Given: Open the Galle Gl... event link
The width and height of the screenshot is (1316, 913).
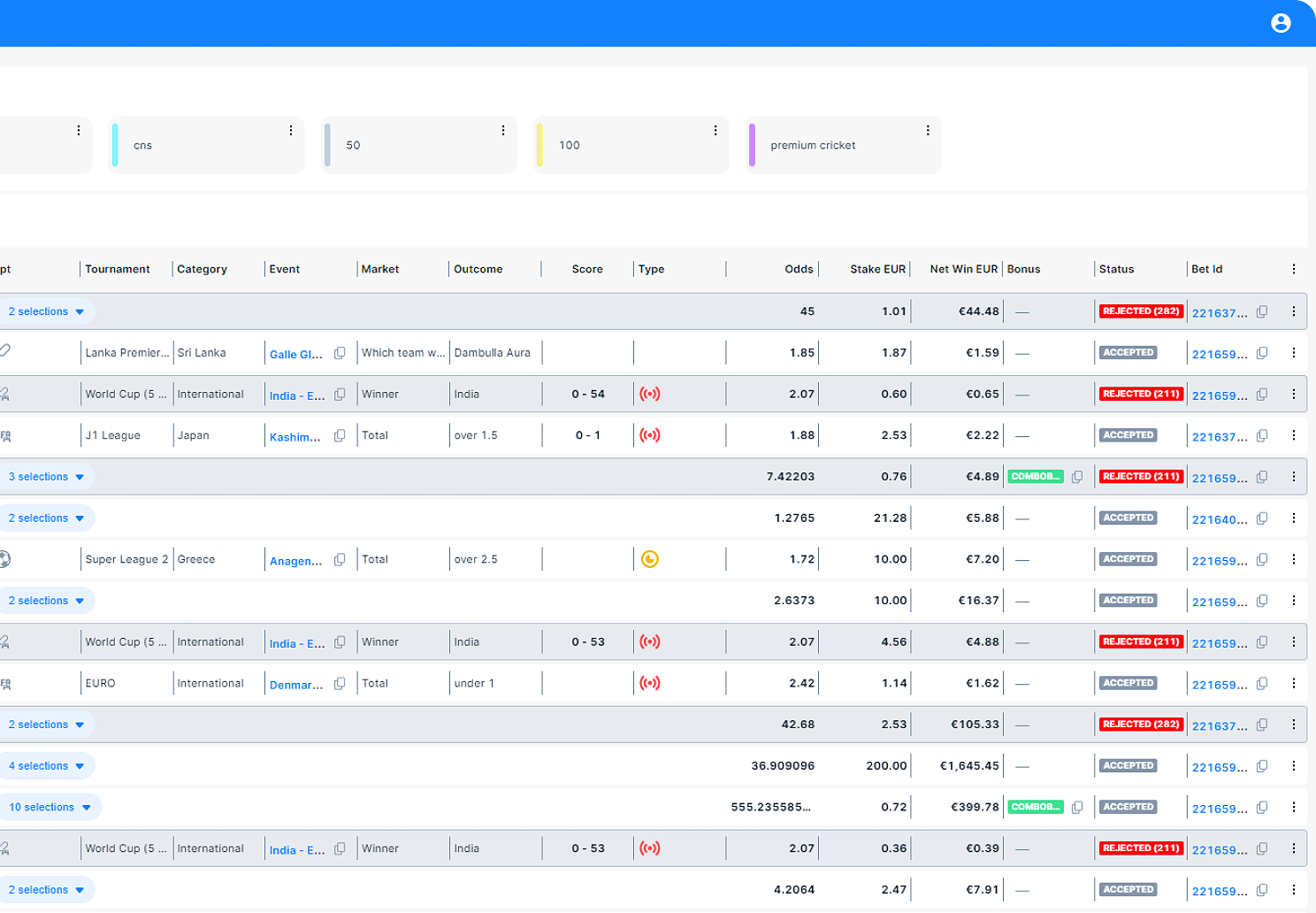Looking at the screenshot, I should pos(296,355).
